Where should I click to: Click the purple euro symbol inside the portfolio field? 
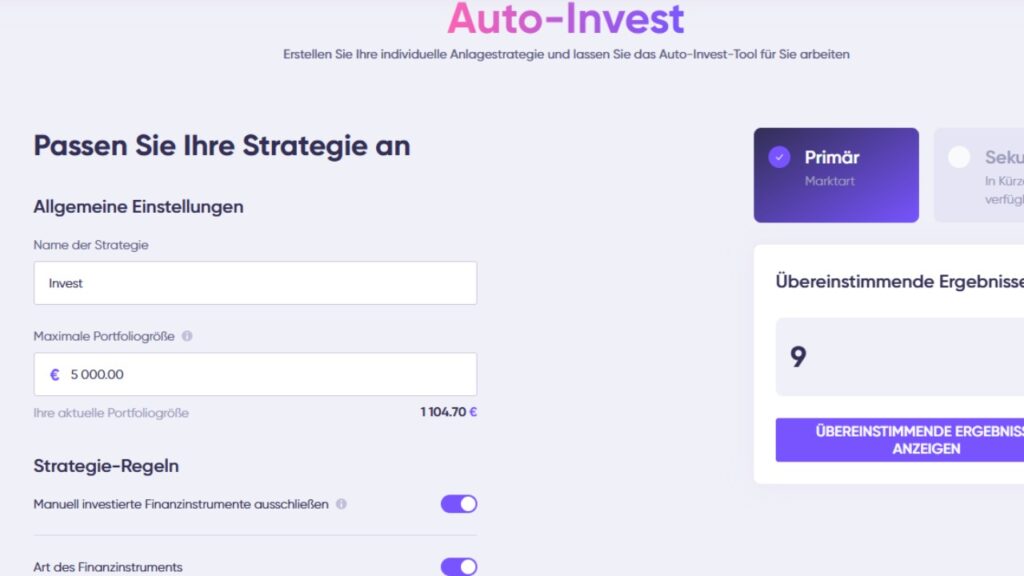[55, 375]
